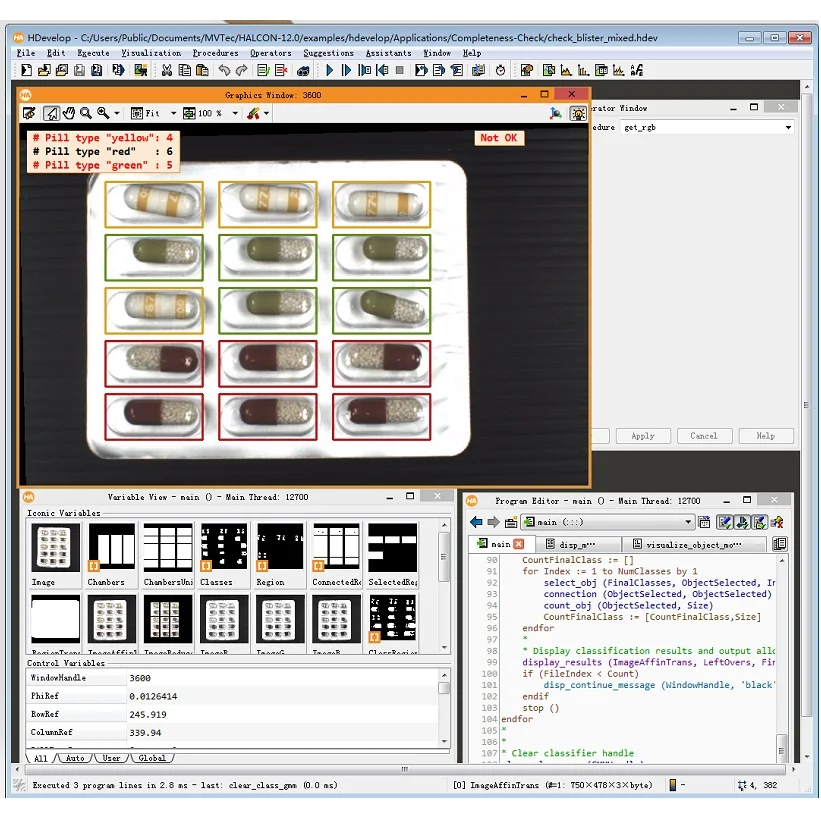The width and height of the screenshot is (821, 823).
Task: Clear the Graphics Window with the eraser icon
Action: point(29,113)
